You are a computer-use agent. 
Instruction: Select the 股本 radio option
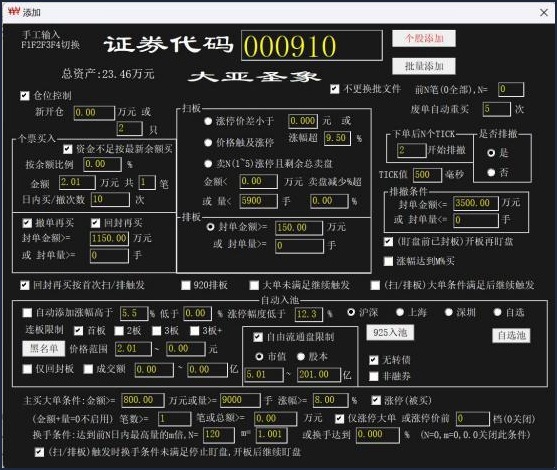tap(301, 356)
